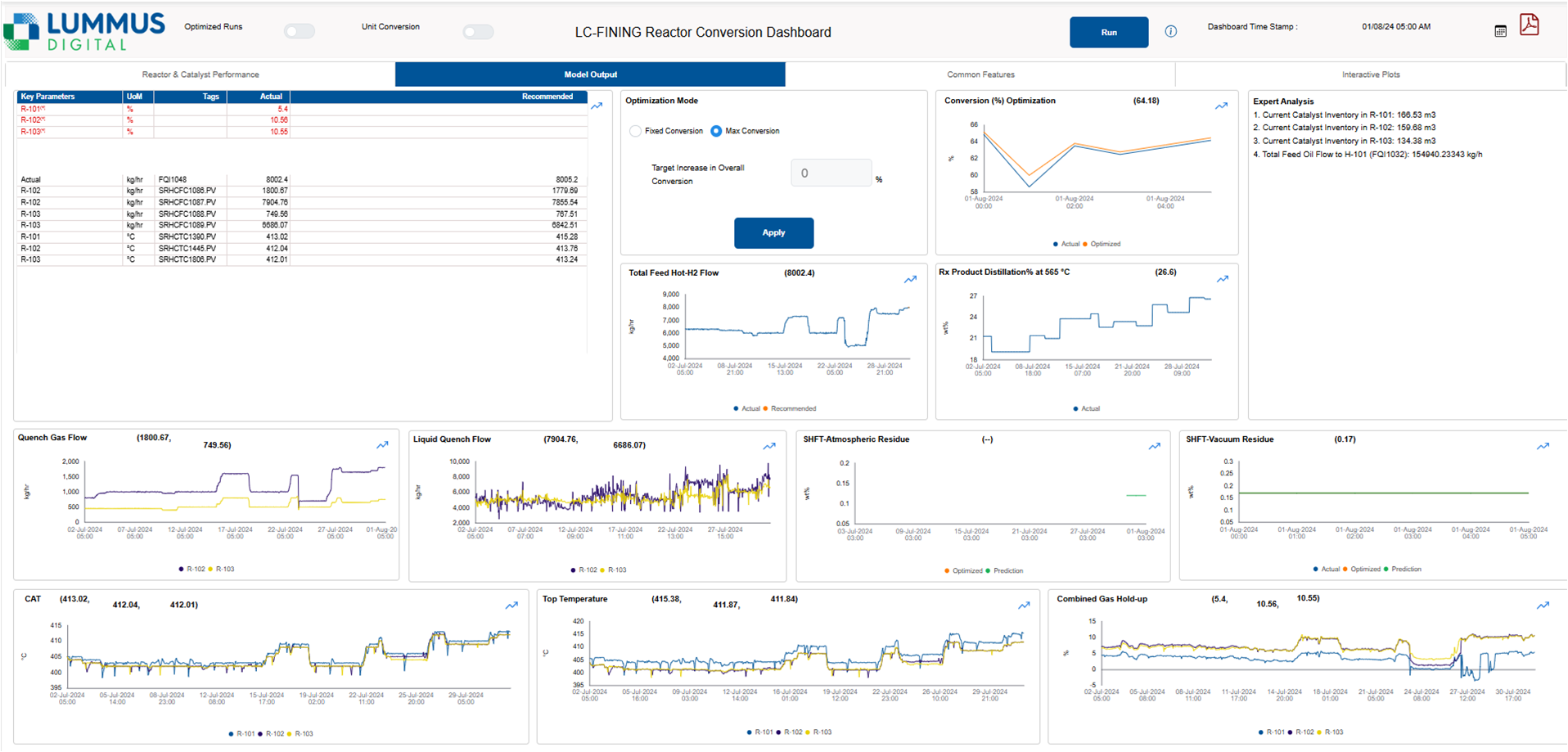Image resolution: width=1568 pixels, height=752 pixels.
Task: Click the Target Increase in Conversion input
Action: tap(831, 173)
